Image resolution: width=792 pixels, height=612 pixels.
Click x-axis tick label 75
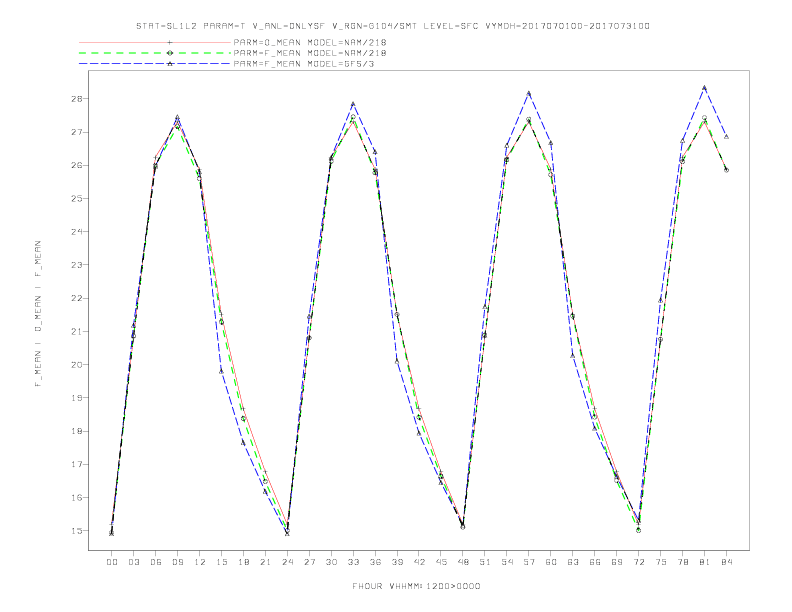(661, 562)
